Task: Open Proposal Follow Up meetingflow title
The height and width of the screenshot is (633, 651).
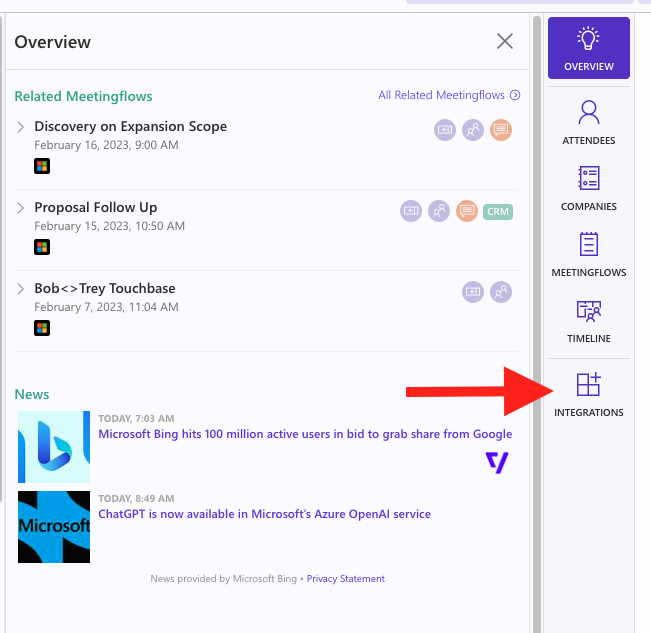Action: point(95,207)
